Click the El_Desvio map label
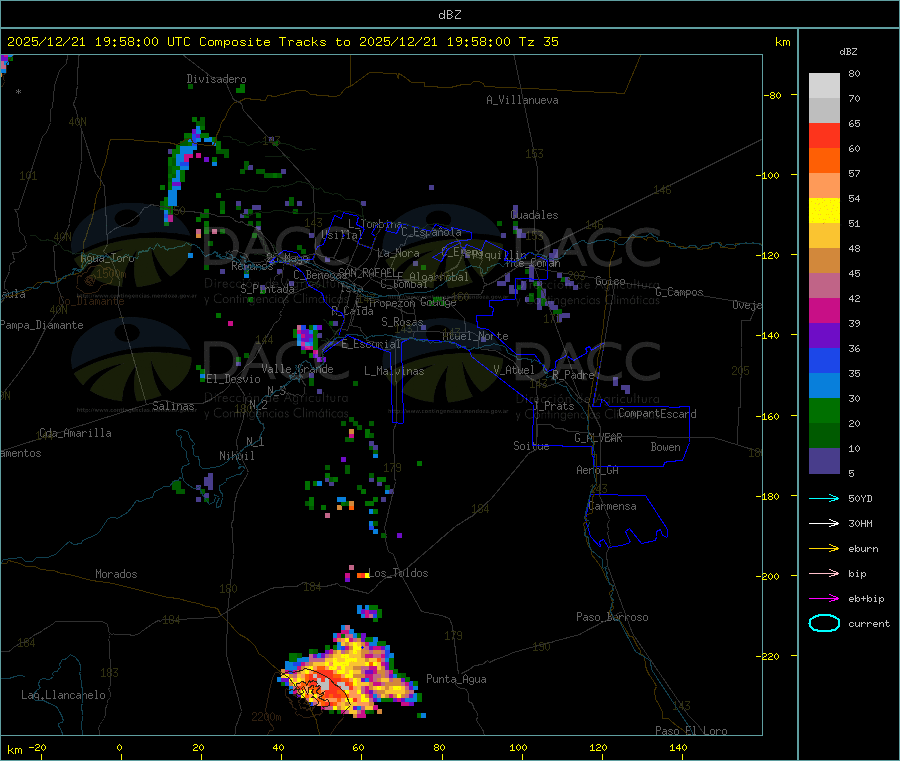The image size is (900, 761). pyautogui.click(x=233, y=379)
